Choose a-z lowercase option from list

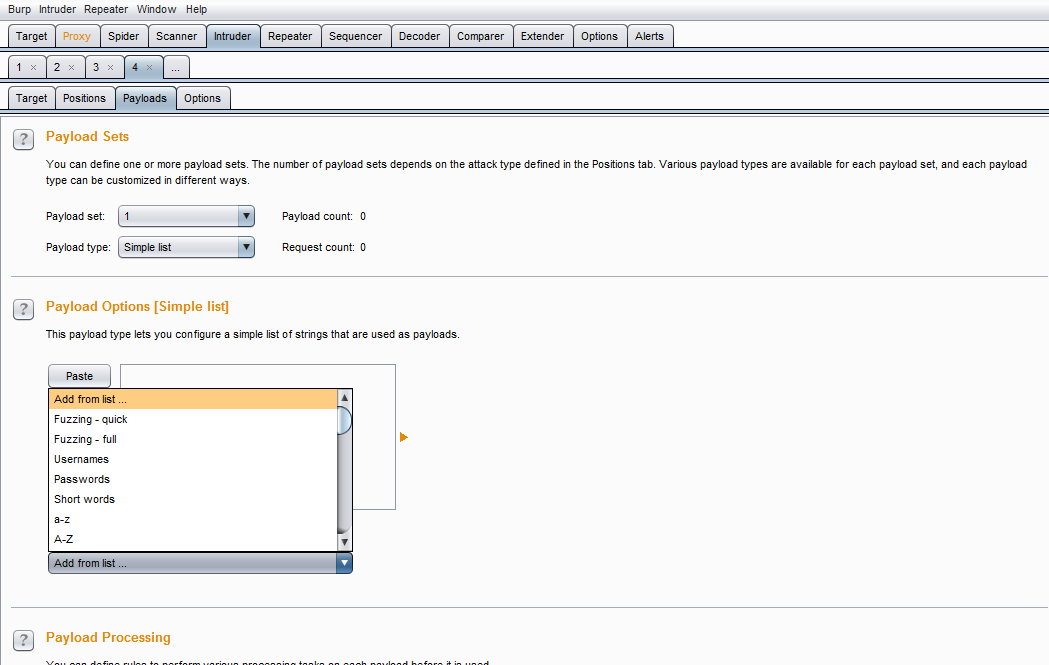[x=193, y=519]
